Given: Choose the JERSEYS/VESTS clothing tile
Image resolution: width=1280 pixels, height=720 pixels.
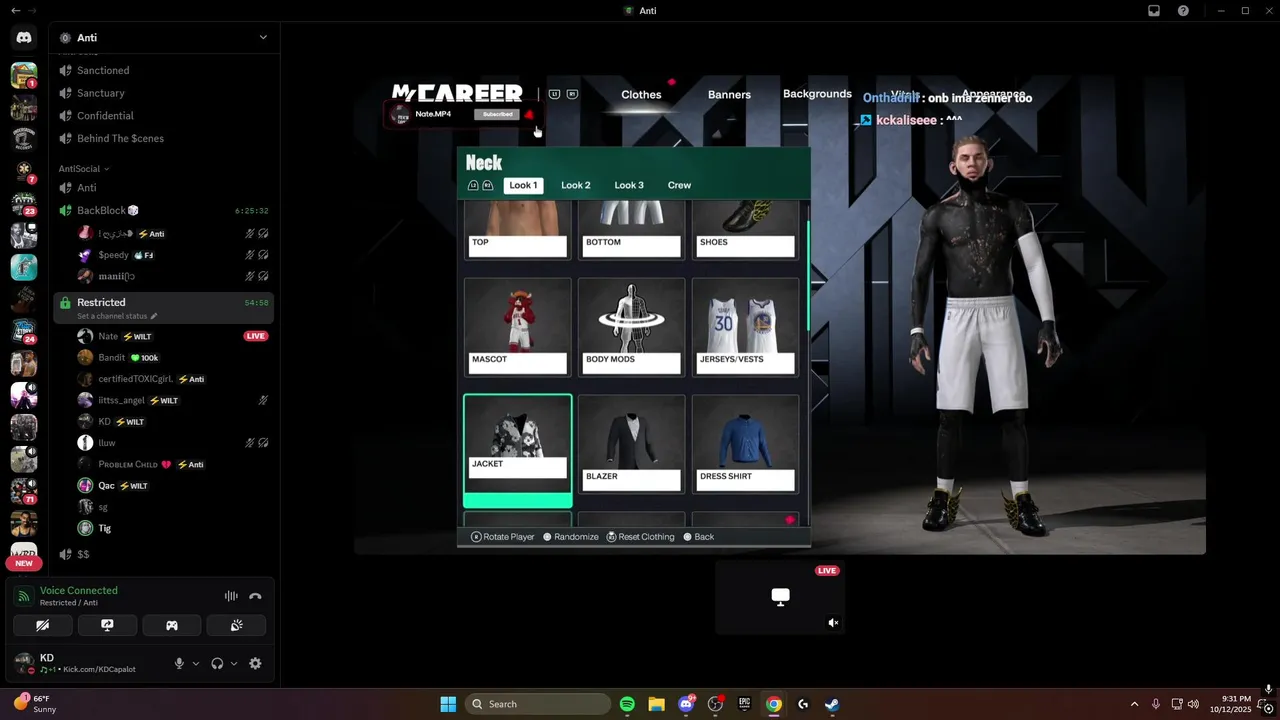Looking at the screenshot, I should click(745, 327).
